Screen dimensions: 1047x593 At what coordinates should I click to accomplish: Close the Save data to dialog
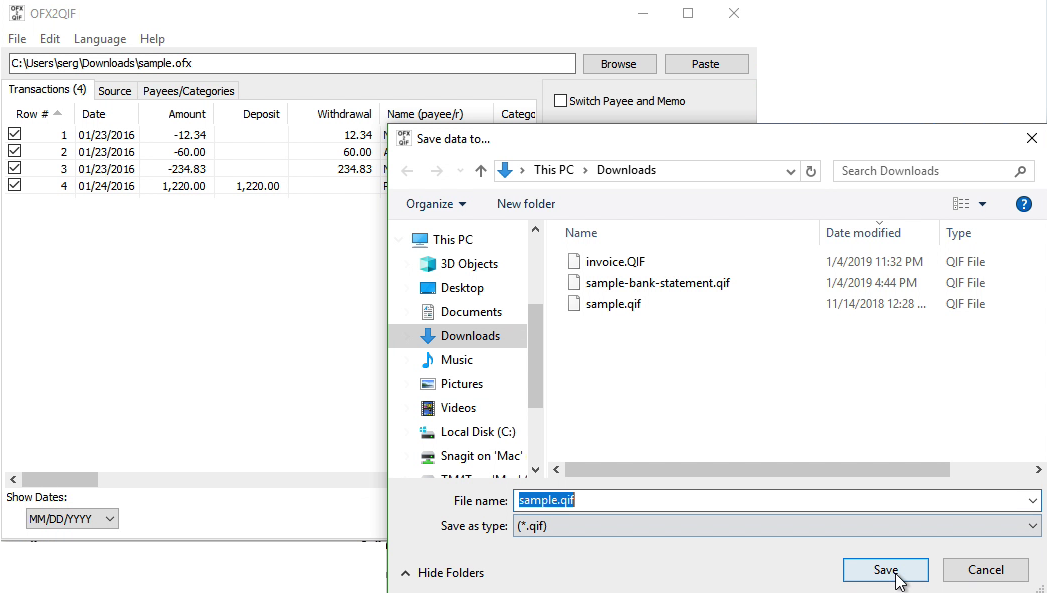[1032, 138]
